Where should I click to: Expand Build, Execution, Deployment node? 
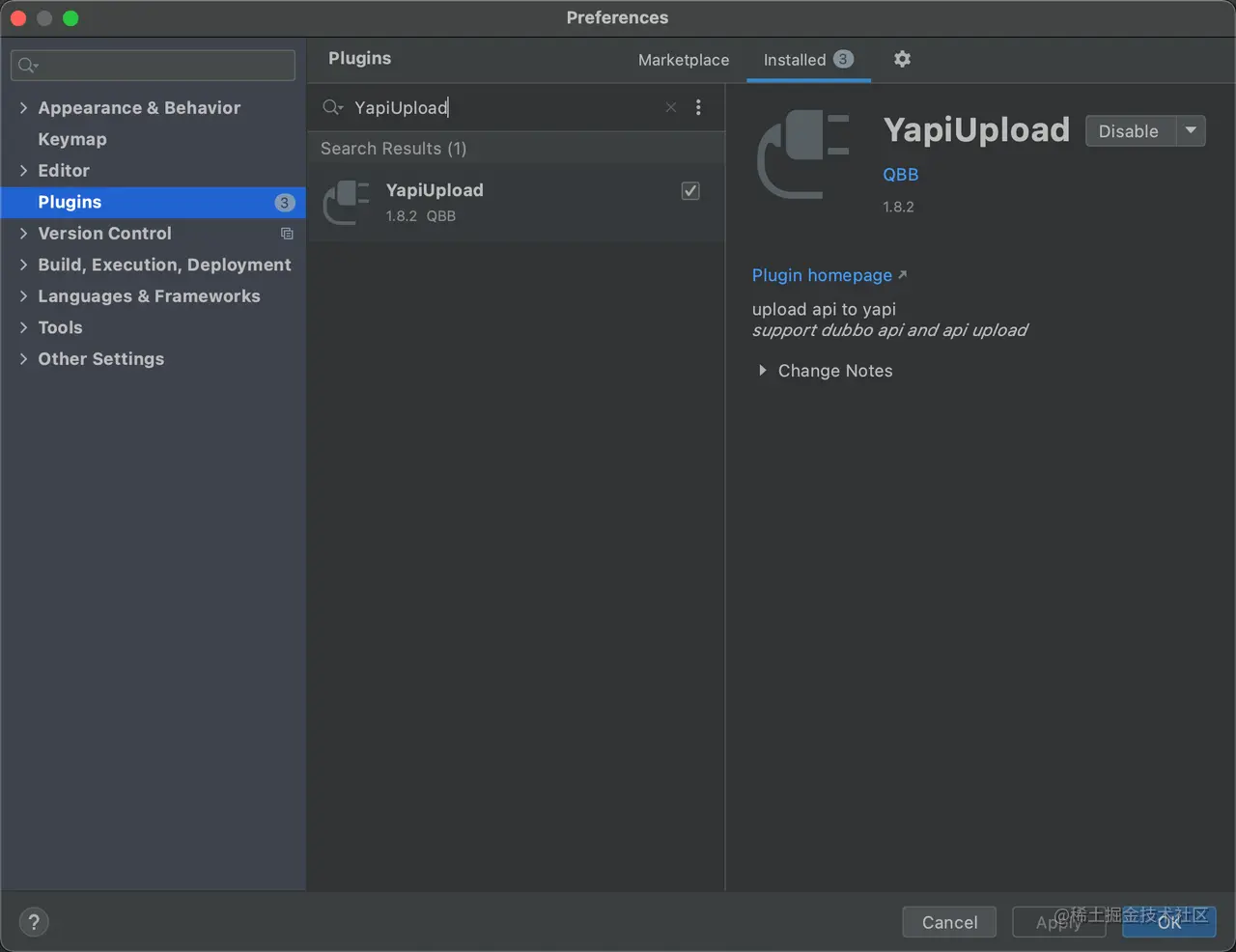pyautogui.click(x=23, y=265)
